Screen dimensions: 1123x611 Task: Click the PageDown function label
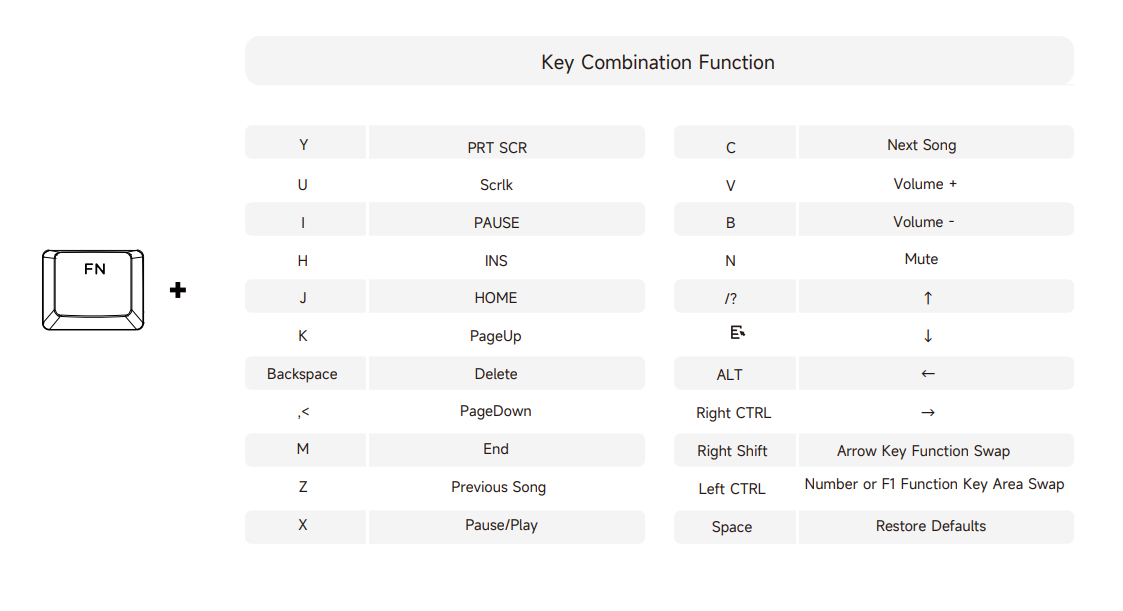(496, 411)
